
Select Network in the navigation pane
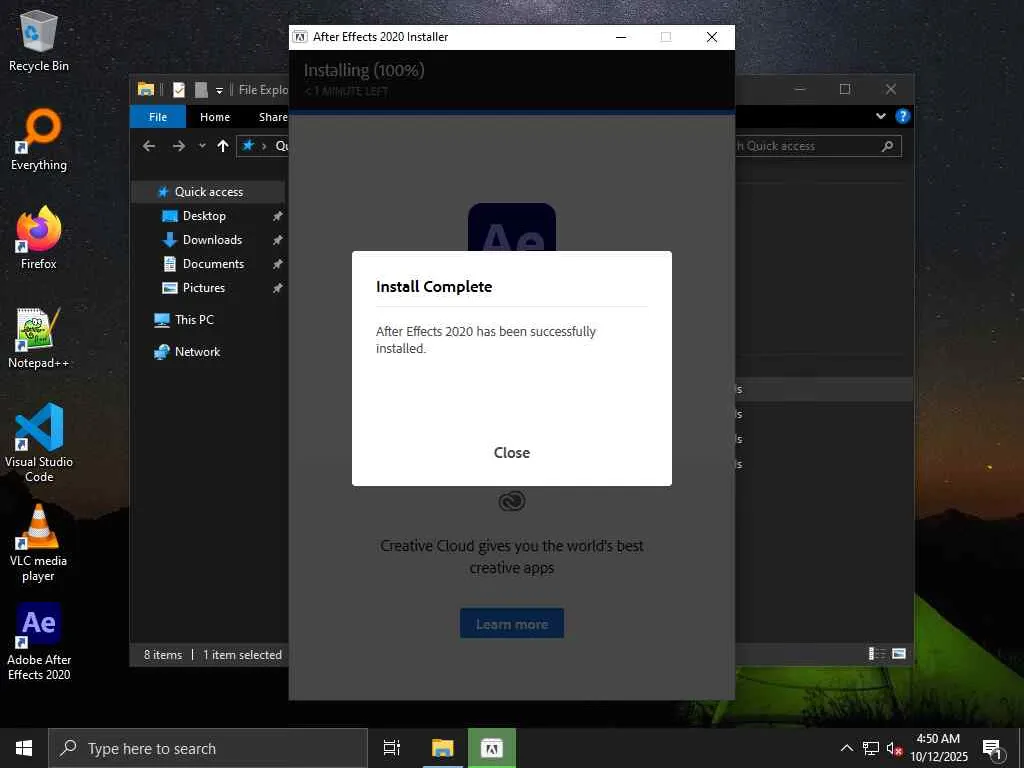coord(197,352)
